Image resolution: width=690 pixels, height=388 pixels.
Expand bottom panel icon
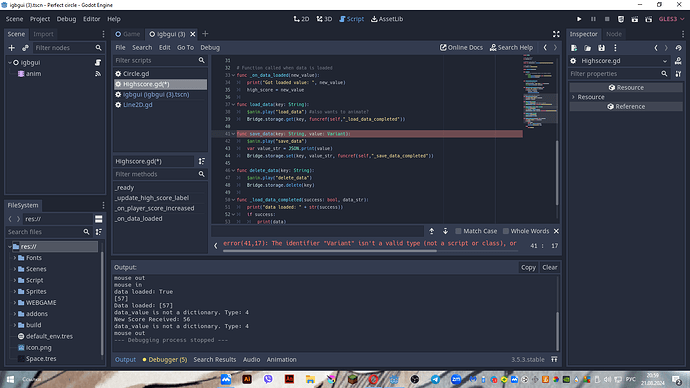pyautogui.click(x=554, y=359)
